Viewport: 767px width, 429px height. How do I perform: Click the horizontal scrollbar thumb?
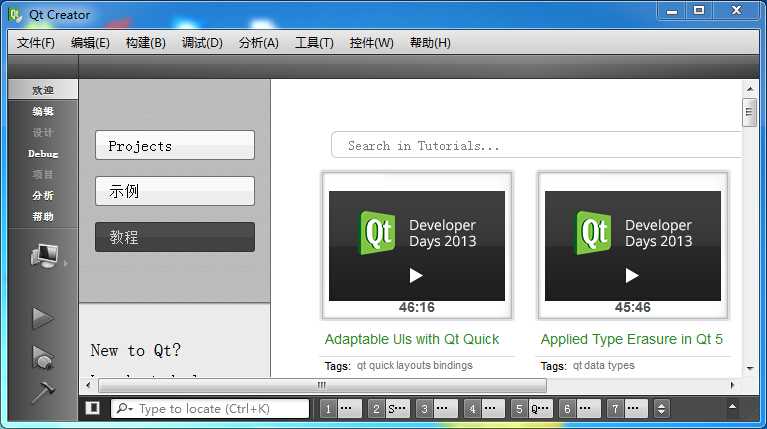[x=322, y=385]
